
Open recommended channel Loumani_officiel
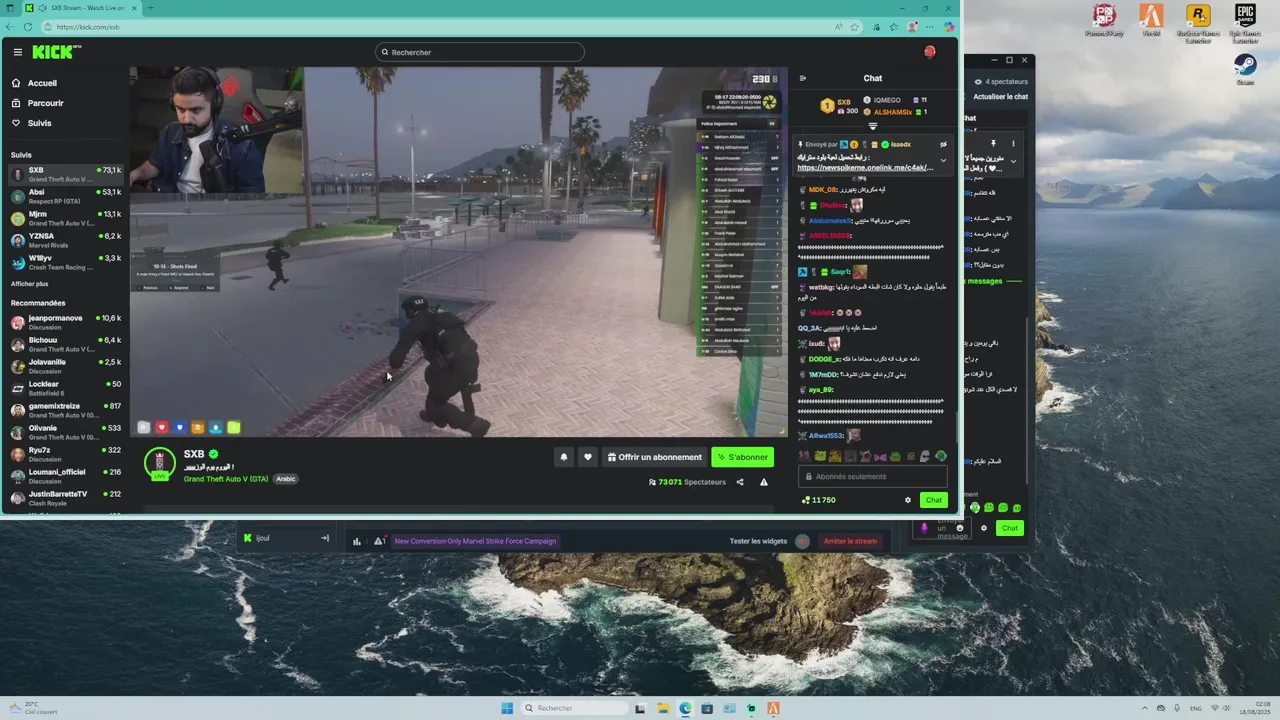pos(66,476)
